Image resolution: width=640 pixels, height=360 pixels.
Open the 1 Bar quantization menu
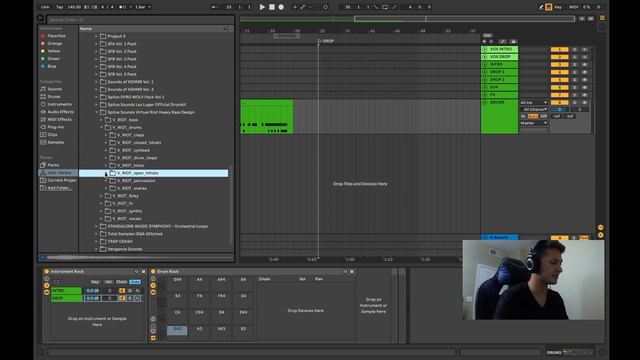(143, 7)
